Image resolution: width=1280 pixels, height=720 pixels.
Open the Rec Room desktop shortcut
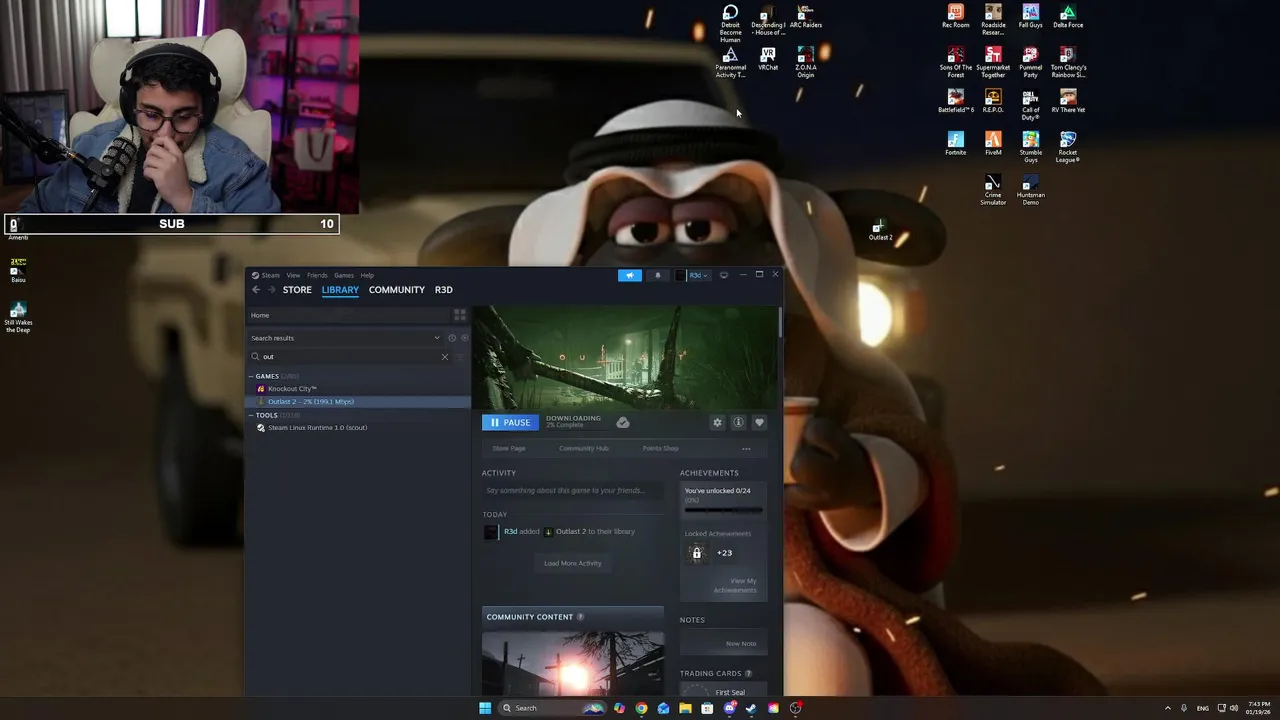coord(956,16)
